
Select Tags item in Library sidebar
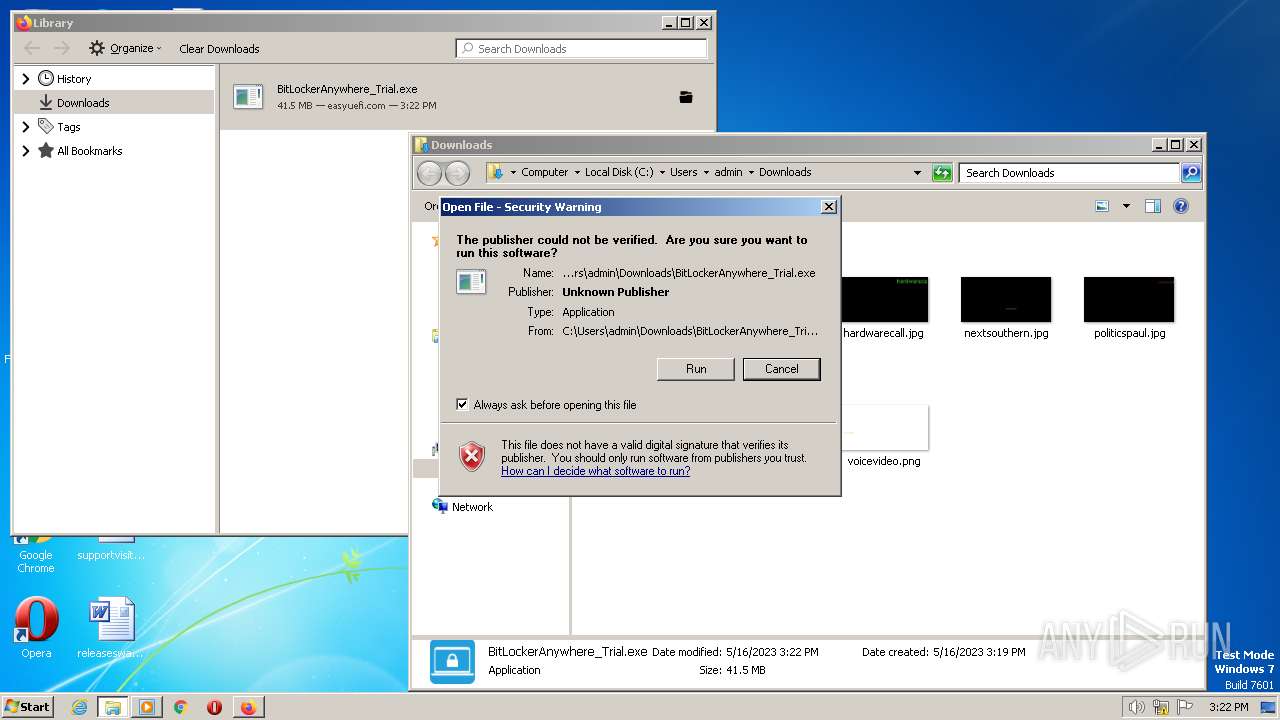click(x=68, y=127)
